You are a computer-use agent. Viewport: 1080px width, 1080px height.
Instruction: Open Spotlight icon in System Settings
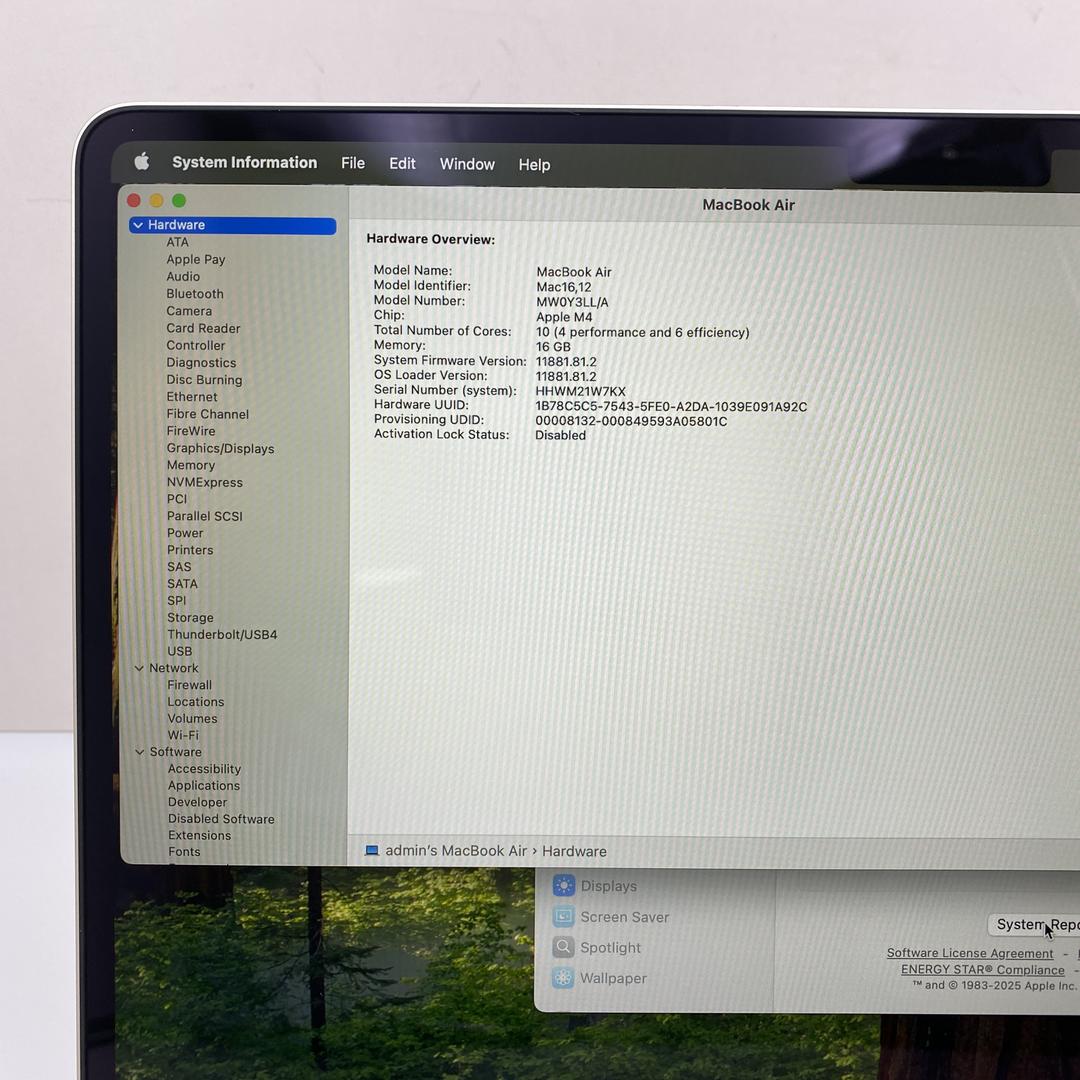click(563, 947)
